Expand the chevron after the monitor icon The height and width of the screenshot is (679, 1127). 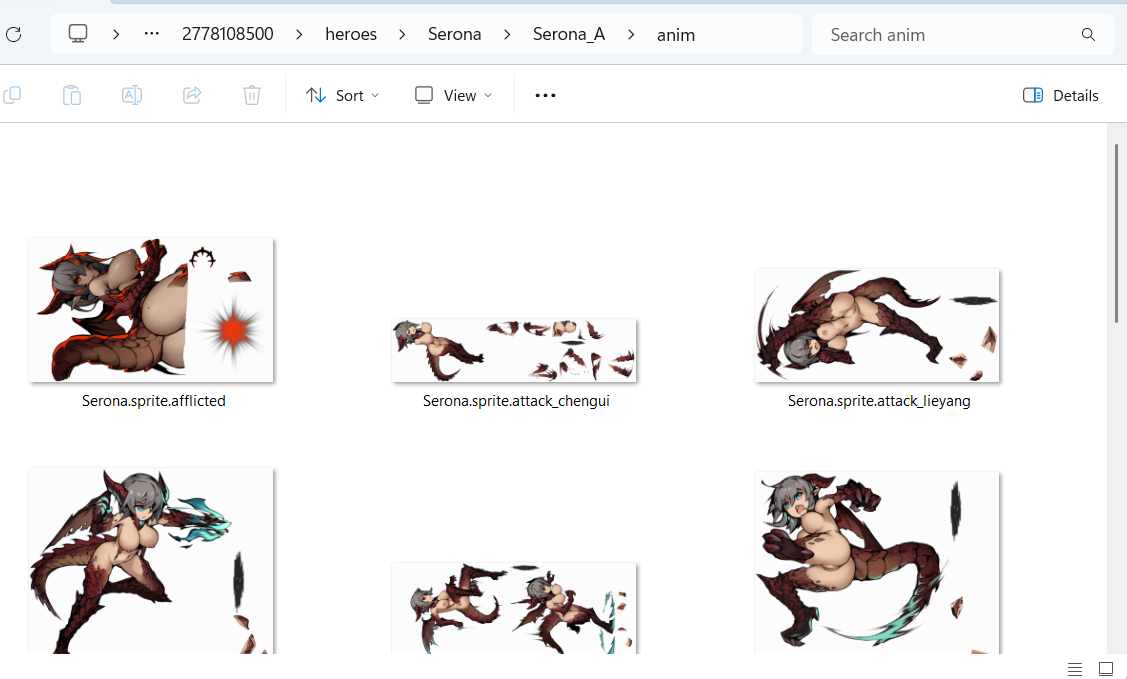point(116,34)
